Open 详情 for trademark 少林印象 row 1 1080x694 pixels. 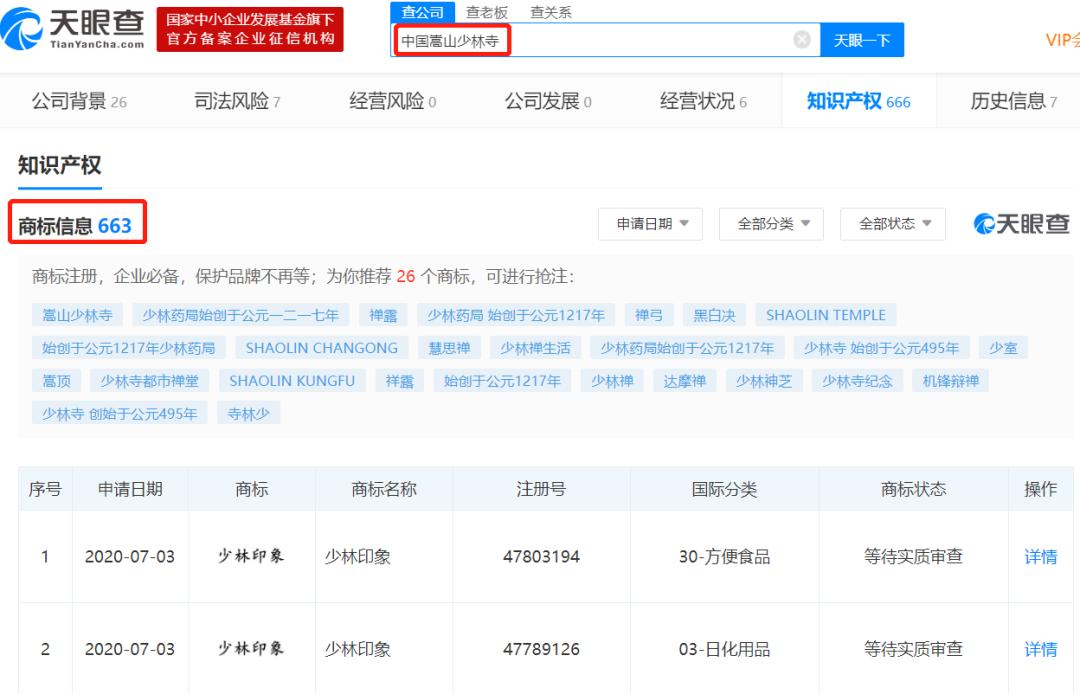point(1041,557)
